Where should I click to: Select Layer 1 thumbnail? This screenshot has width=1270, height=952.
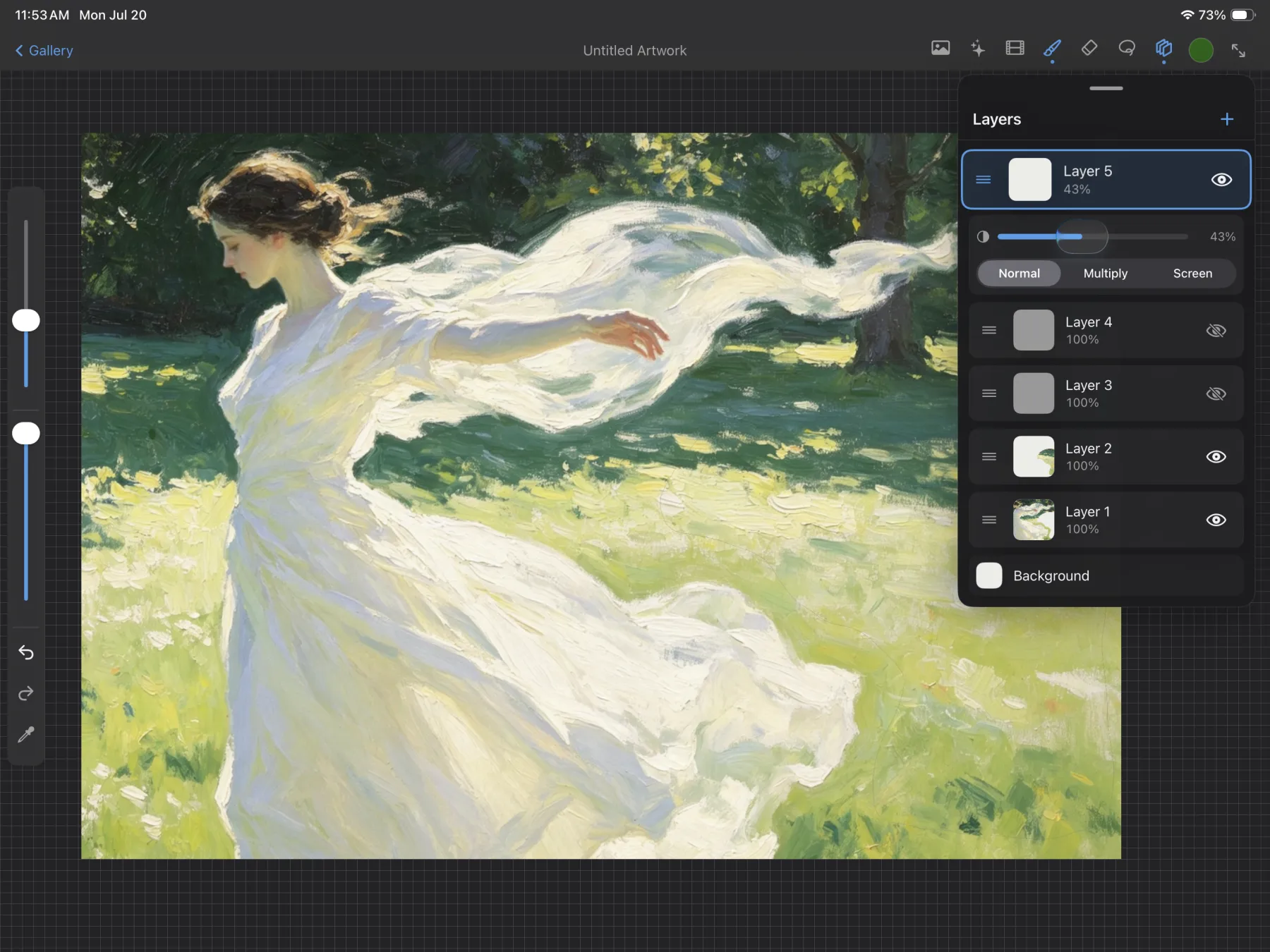[x=1034, y=520]
